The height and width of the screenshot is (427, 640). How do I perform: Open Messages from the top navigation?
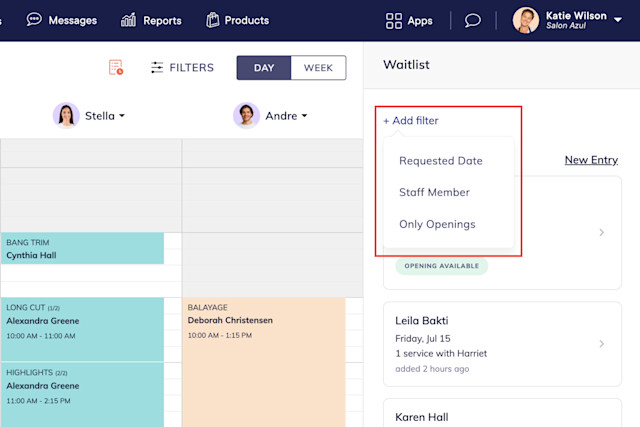pos(62,20)
